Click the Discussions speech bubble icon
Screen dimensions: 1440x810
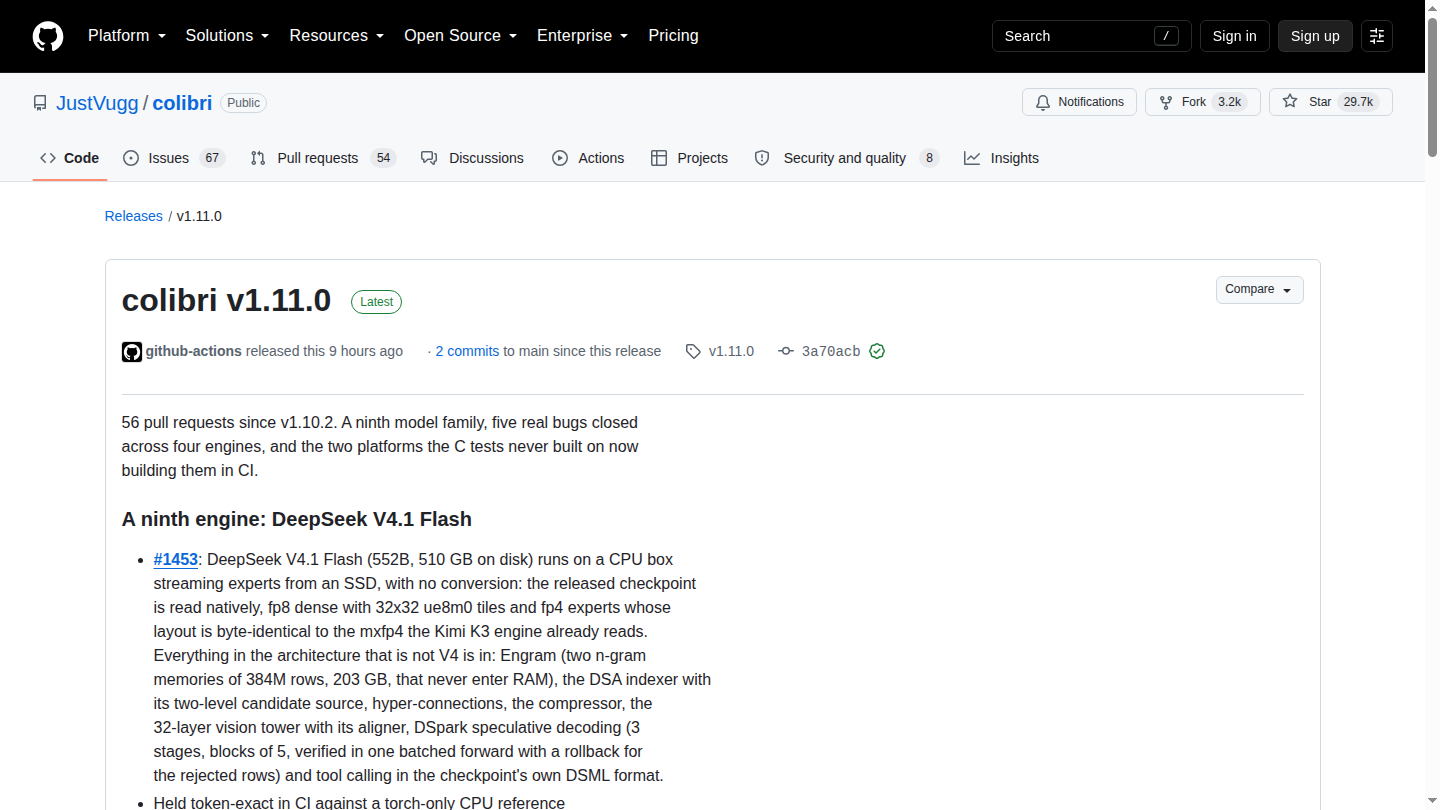coord(429,158)
